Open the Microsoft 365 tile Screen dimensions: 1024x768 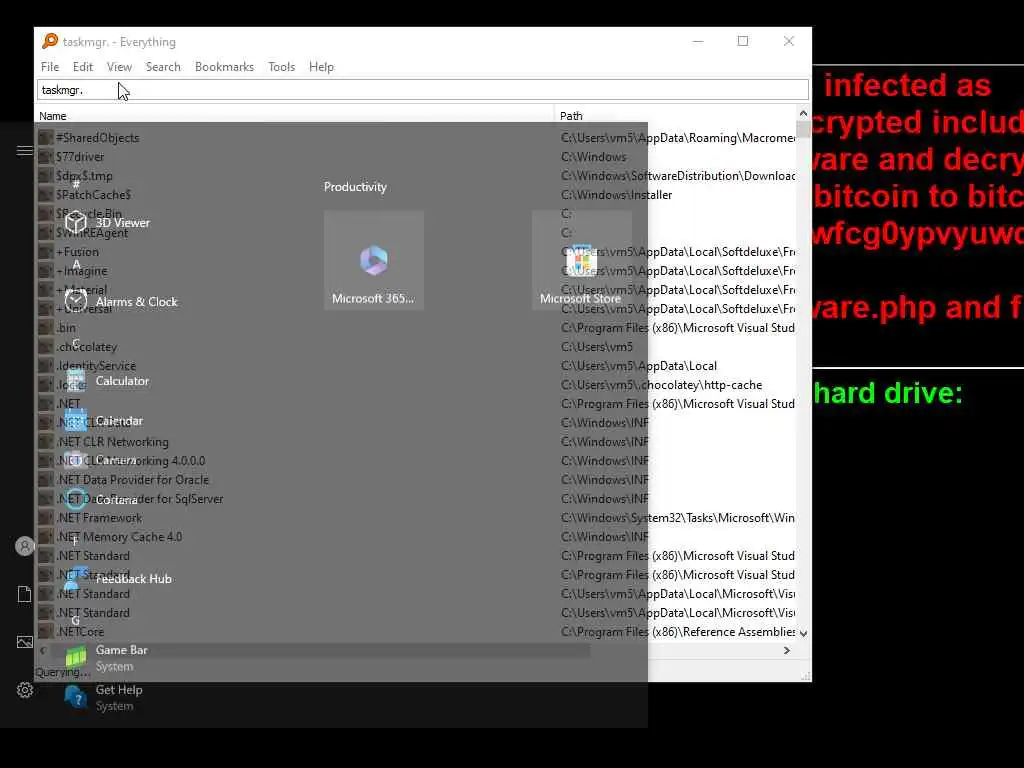374,261
